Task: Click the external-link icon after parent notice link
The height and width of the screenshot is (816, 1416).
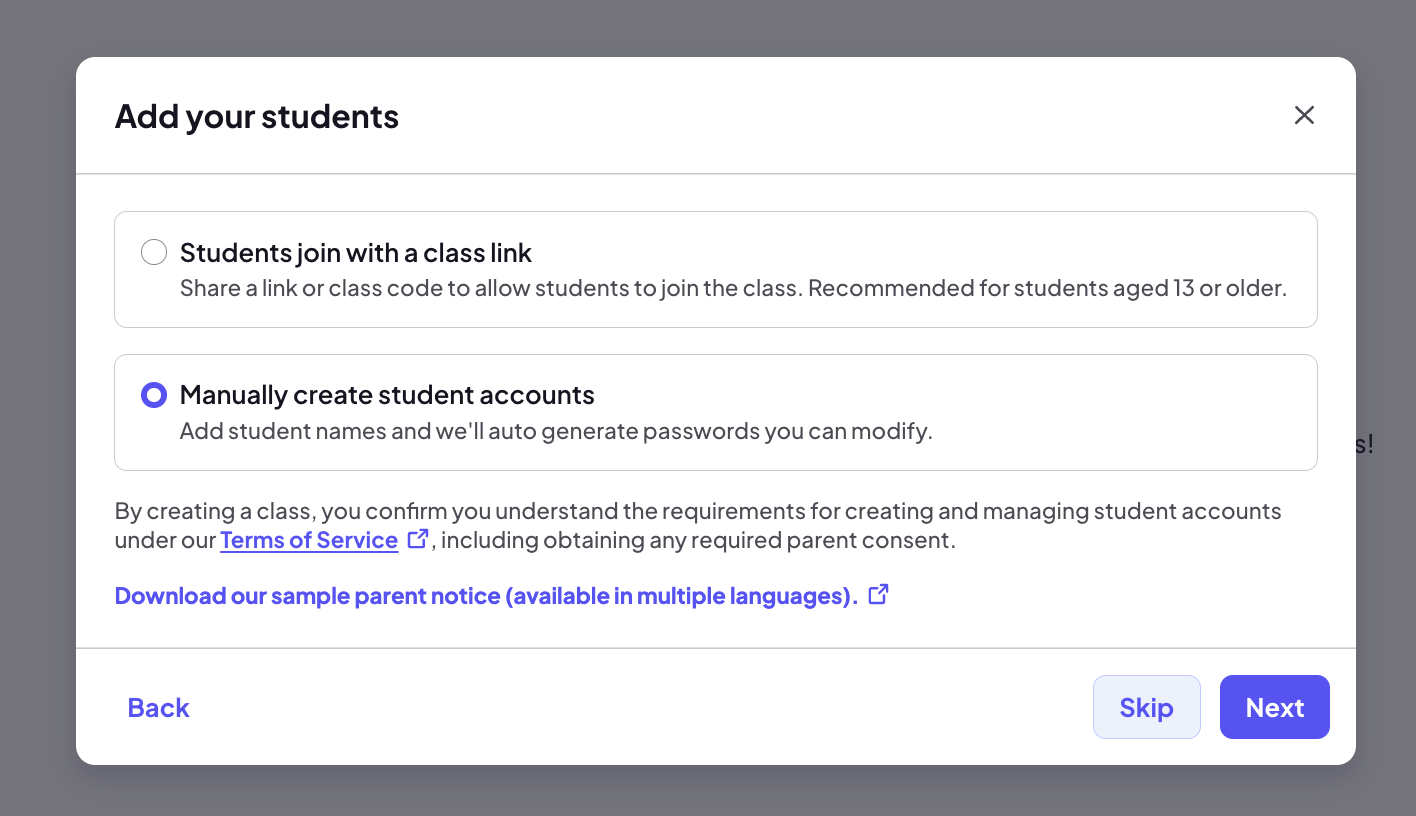Action: pyautogui.click(x=878, y=595)
